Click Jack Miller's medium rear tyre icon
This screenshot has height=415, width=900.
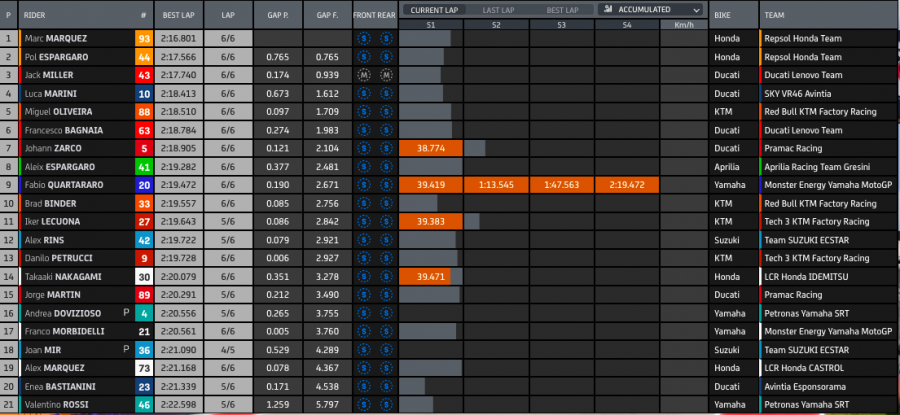(386, 75)
